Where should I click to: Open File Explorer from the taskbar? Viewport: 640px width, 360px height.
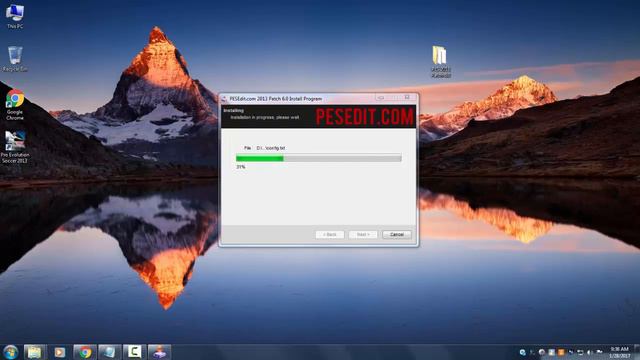point(34,352)
